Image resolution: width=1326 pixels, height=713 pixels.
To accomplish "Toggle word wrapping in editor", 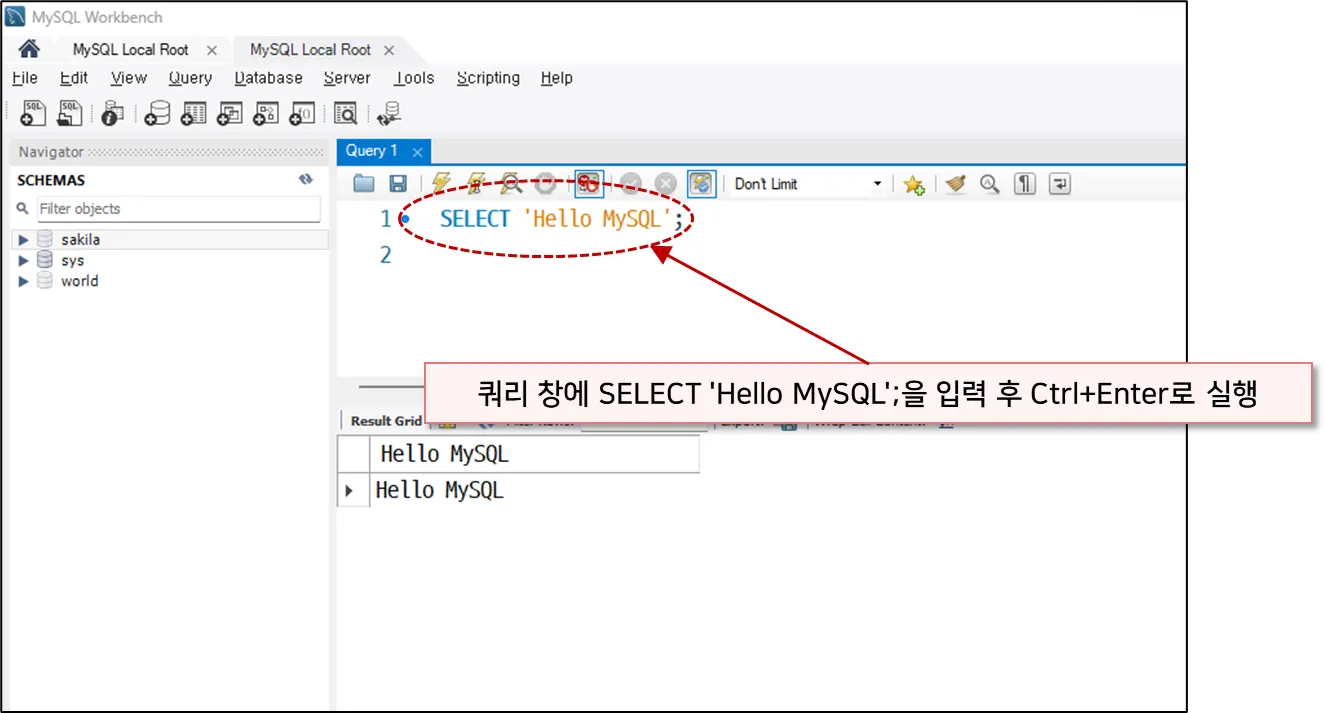I will (x=1059, y=184).
